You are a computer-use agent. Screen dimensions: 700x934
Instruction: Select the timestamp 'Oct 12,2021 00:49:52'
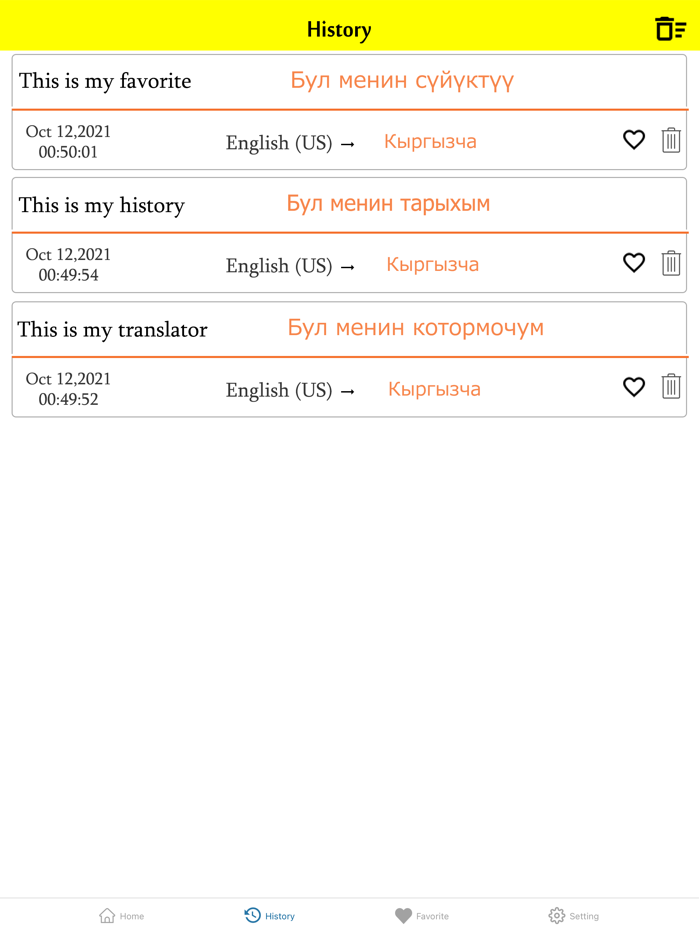point(67,388)
